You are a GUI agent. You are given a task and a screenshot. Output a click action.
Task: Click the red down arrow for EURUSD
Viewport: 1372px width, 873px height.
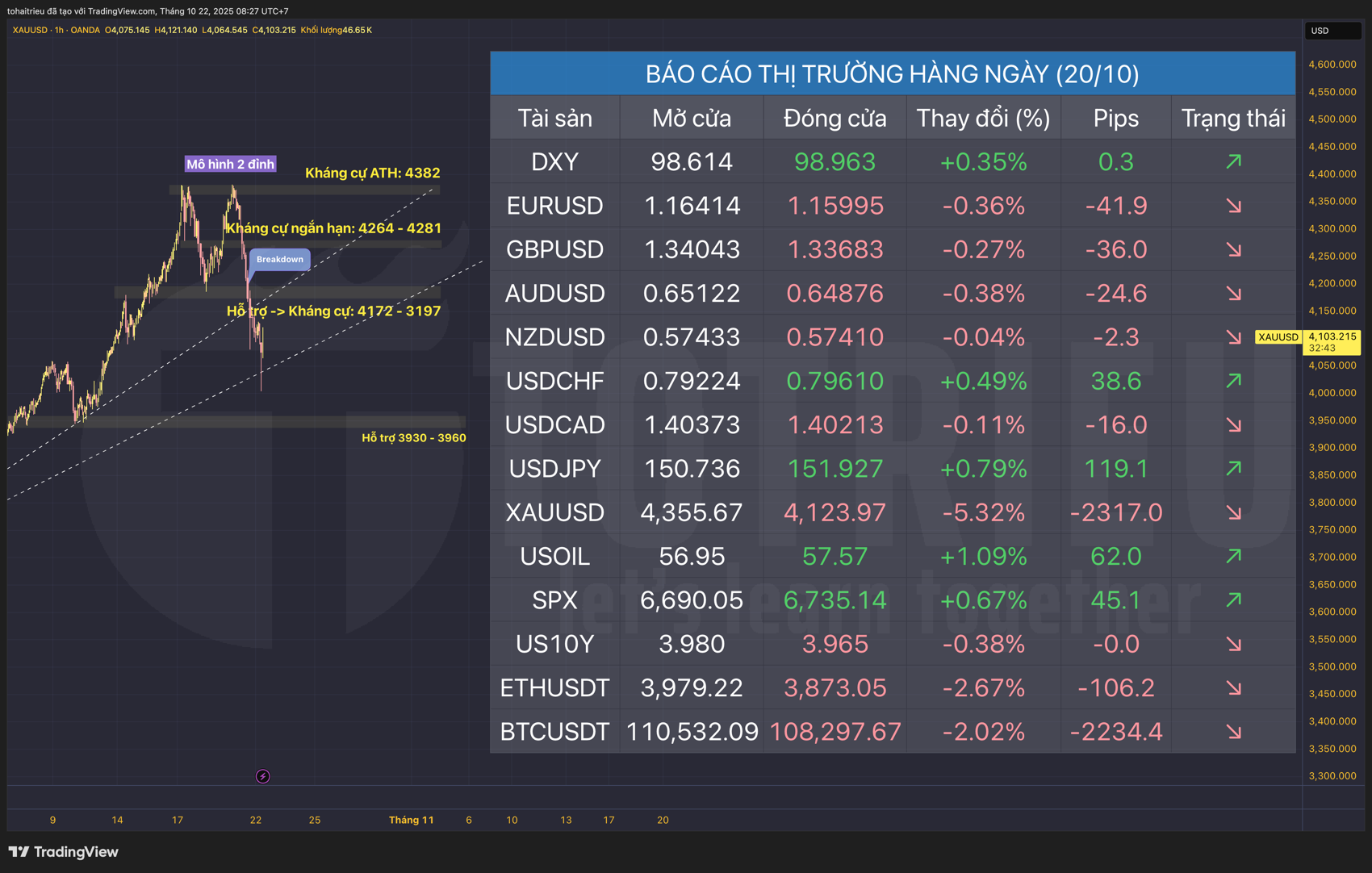(x=1233, y=206)
